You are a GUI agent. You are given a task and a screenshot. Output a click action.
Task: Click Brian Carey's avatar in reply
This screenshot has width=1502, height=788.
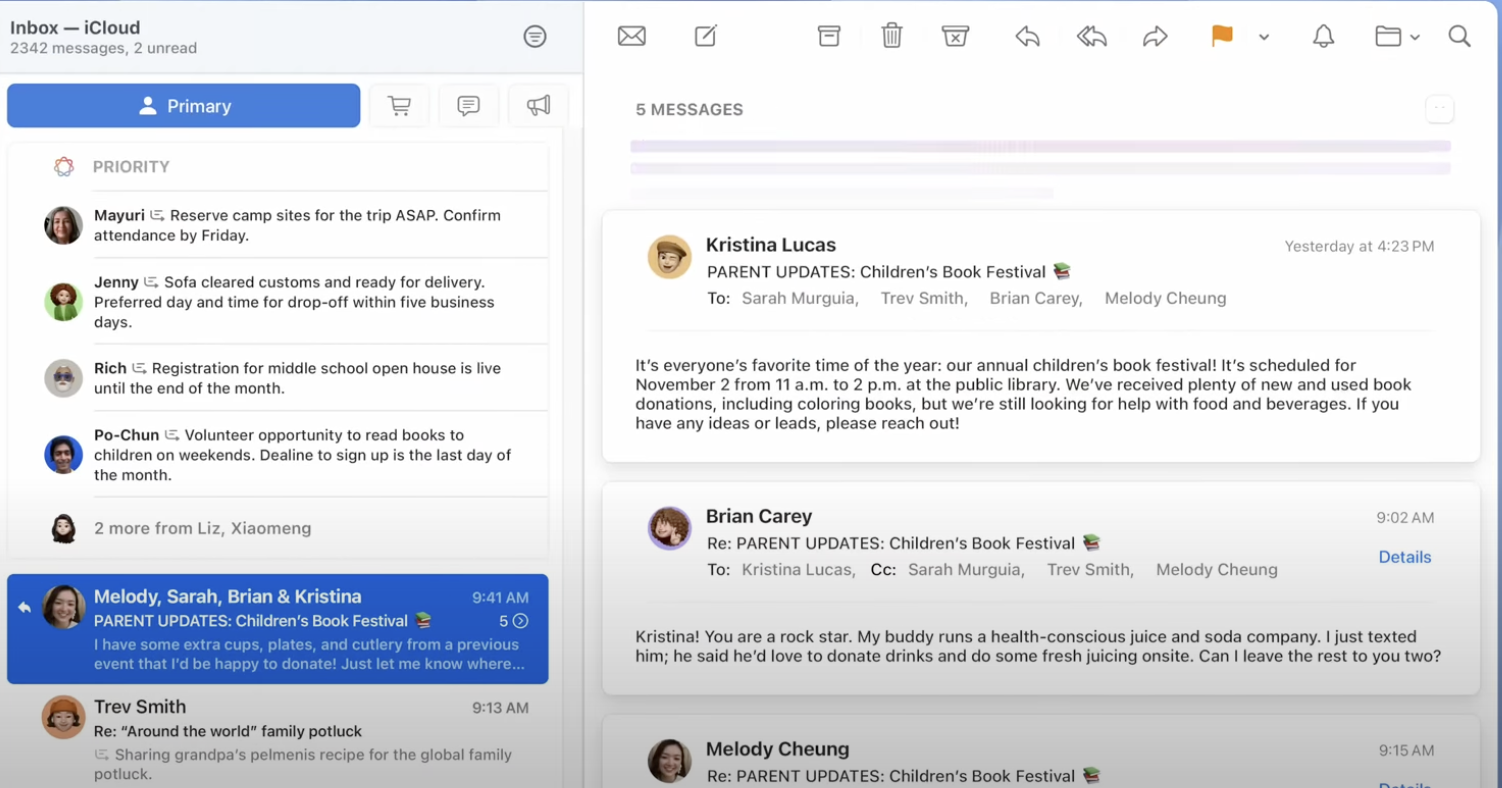point(670,529)
